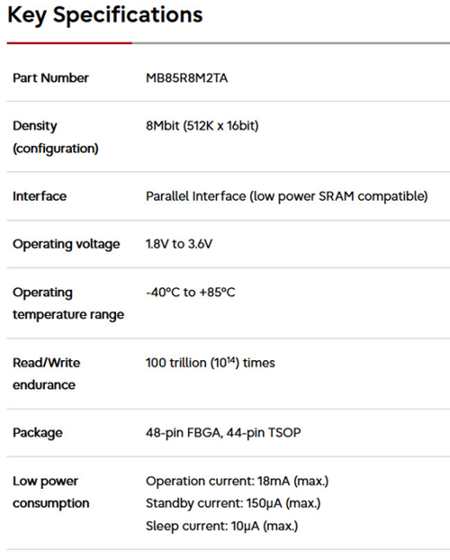Select the 100 trillion times value
Viewport: 450px width, 560px height.
click(x=210, y=362)
